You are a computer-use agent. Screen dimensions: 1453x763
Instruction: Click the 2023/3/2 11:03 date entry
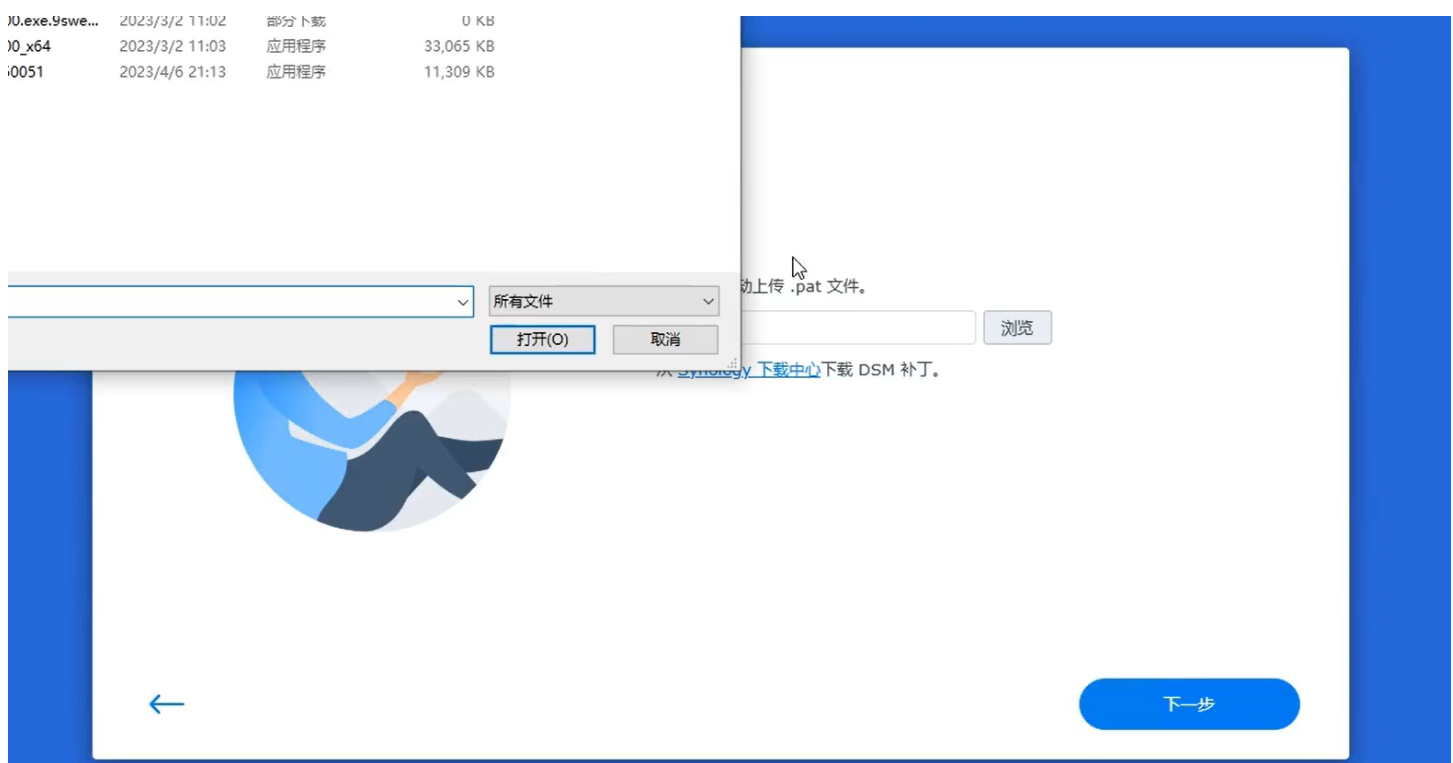click(x=172, y=46)
